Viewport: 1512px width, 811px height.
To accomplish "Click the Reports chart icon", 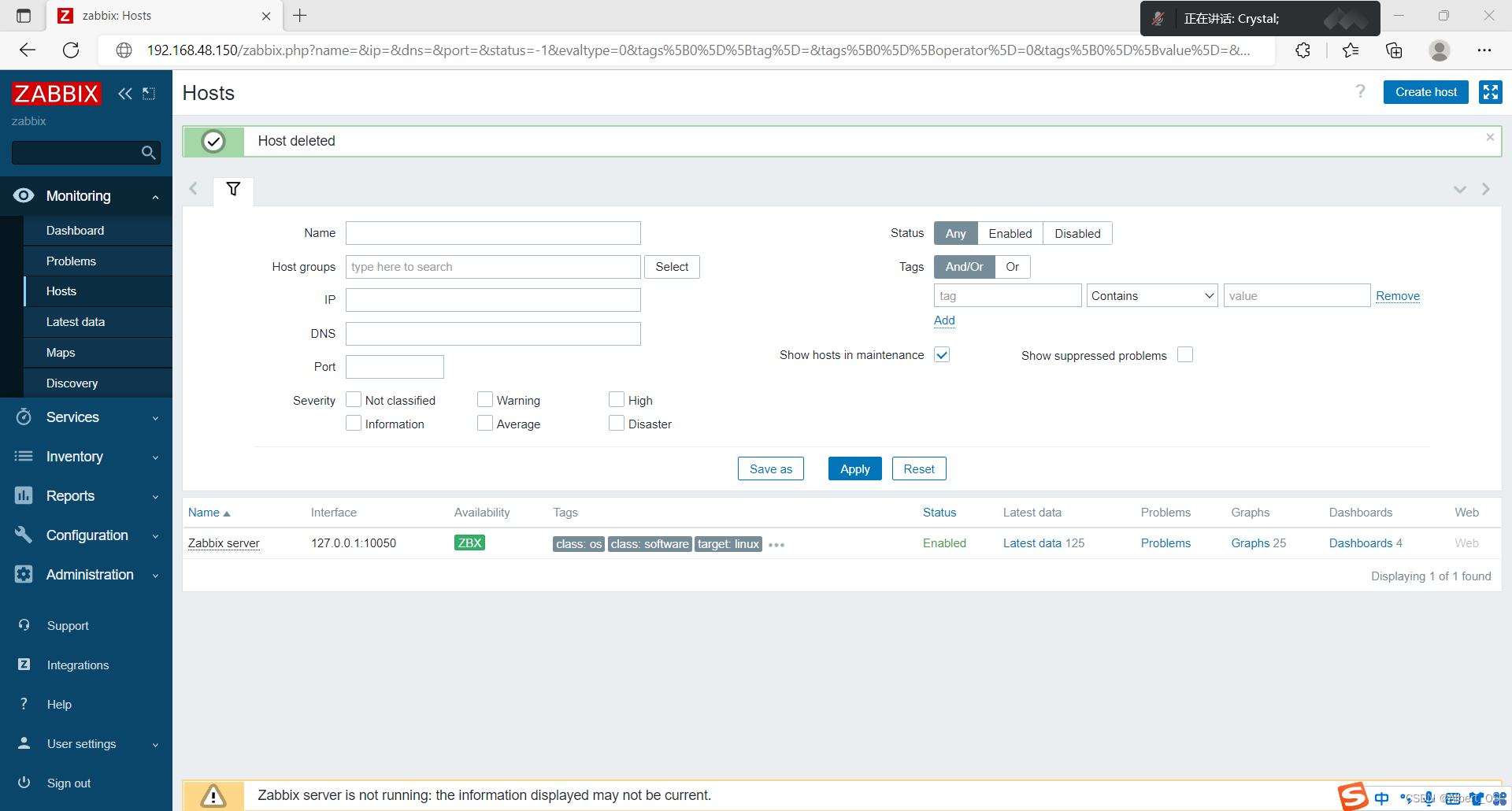I will (24, 495).
